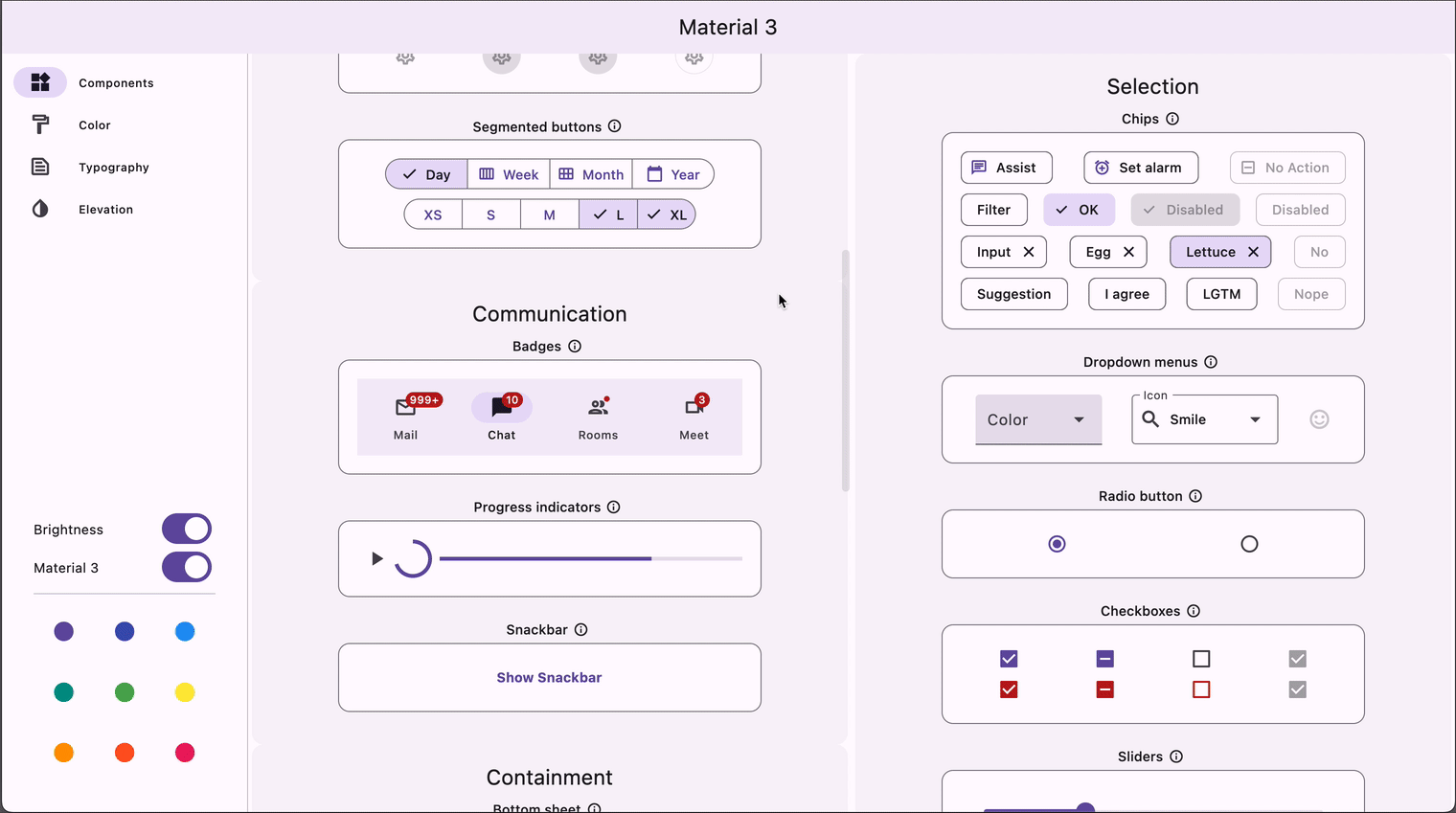Viewport: 1456px width, 813px height.
Task: Toggle the Material 3 switch
Action: tap(187, 567)
